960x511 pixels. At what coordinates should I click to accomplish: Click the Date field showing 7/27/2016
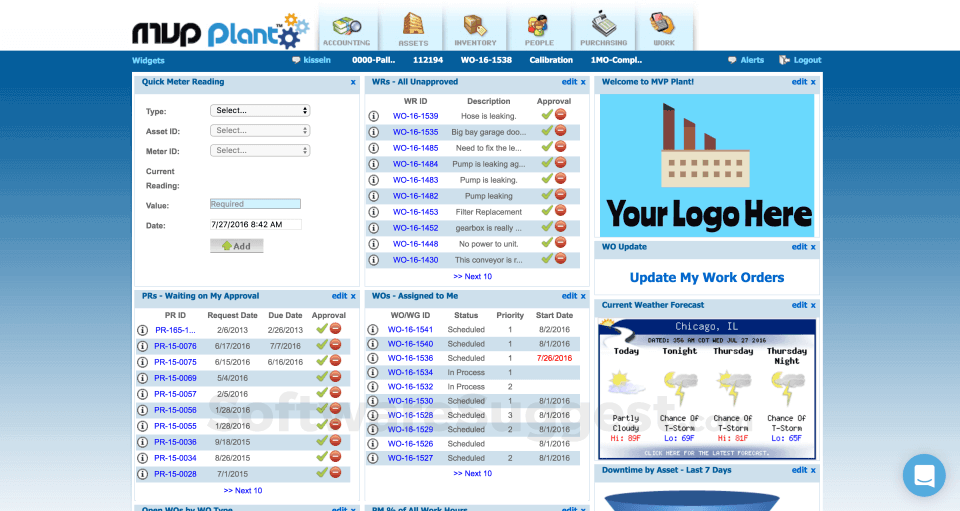[x=255, y=225]
